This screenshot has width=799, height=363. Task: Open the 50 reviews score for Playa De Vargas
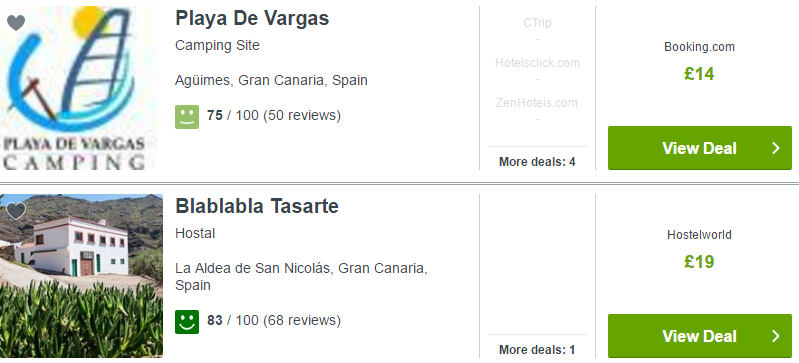274,116
